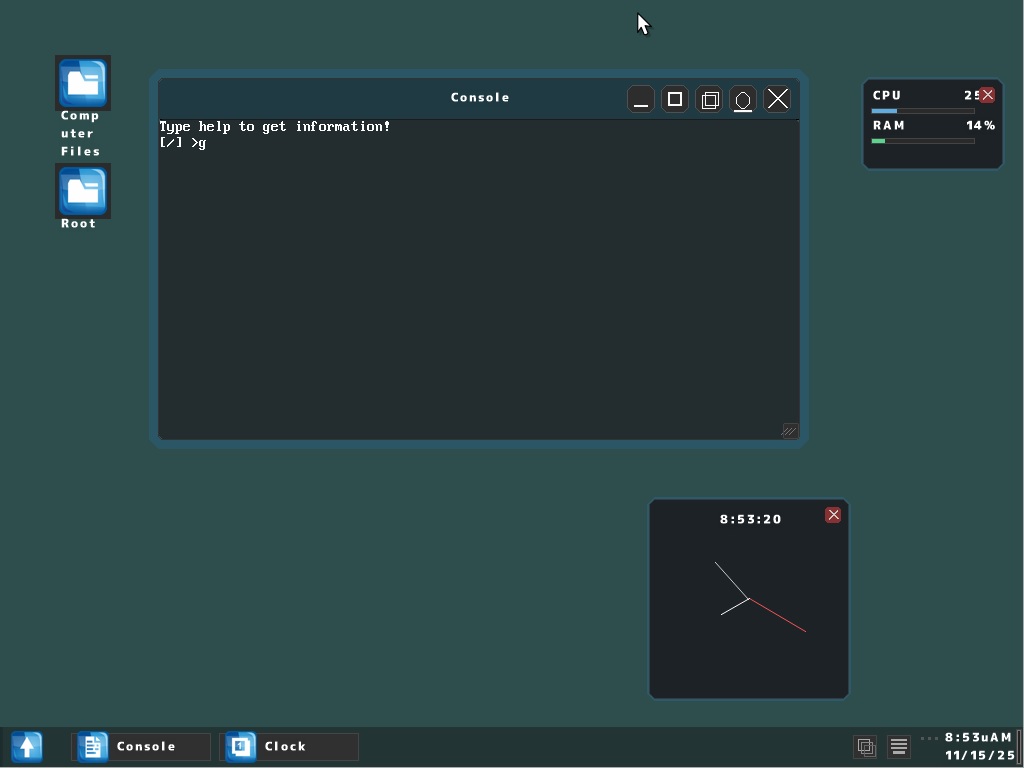The image size is (1024, 768).
Task: Click the start menu arrow icon
Action: pos(27,746)
